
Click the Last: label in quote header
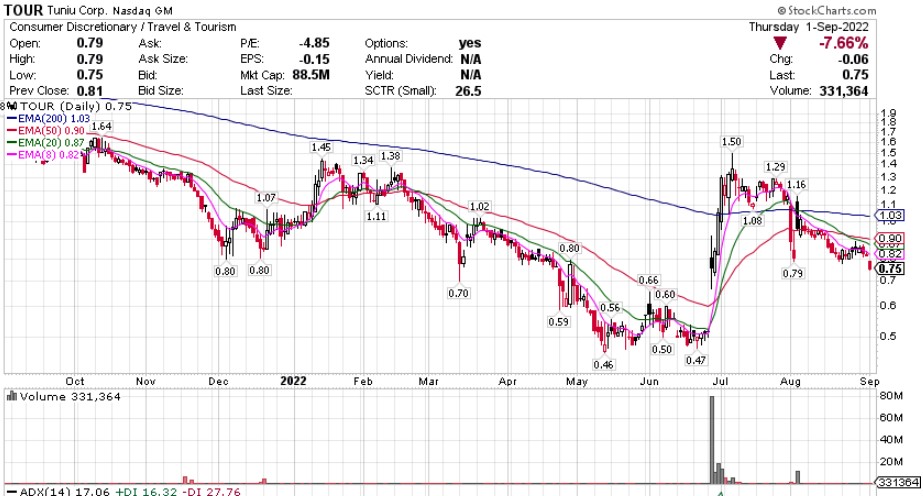[782, 75]
